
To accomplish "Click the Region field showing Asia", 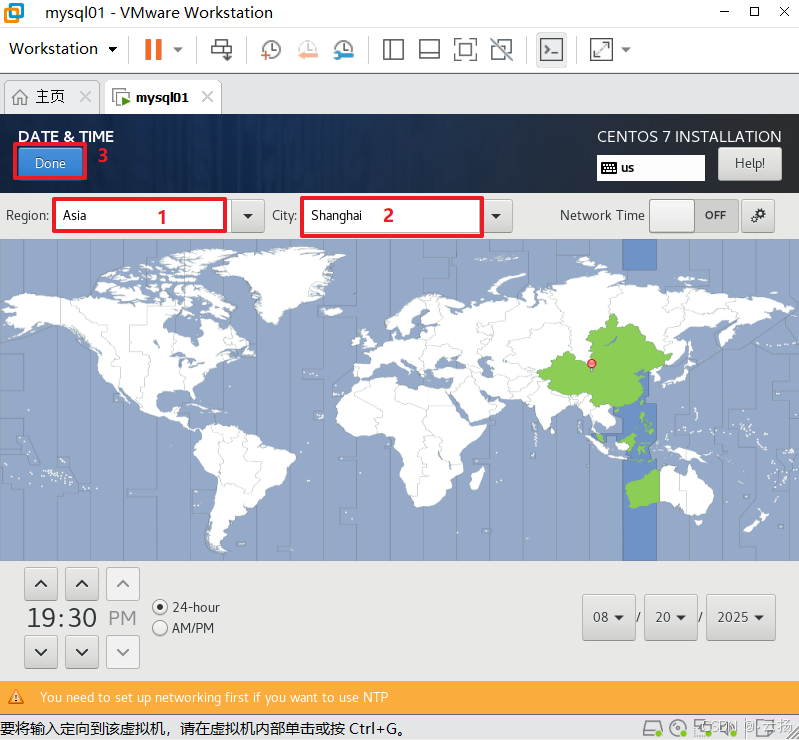I will 140,215.
